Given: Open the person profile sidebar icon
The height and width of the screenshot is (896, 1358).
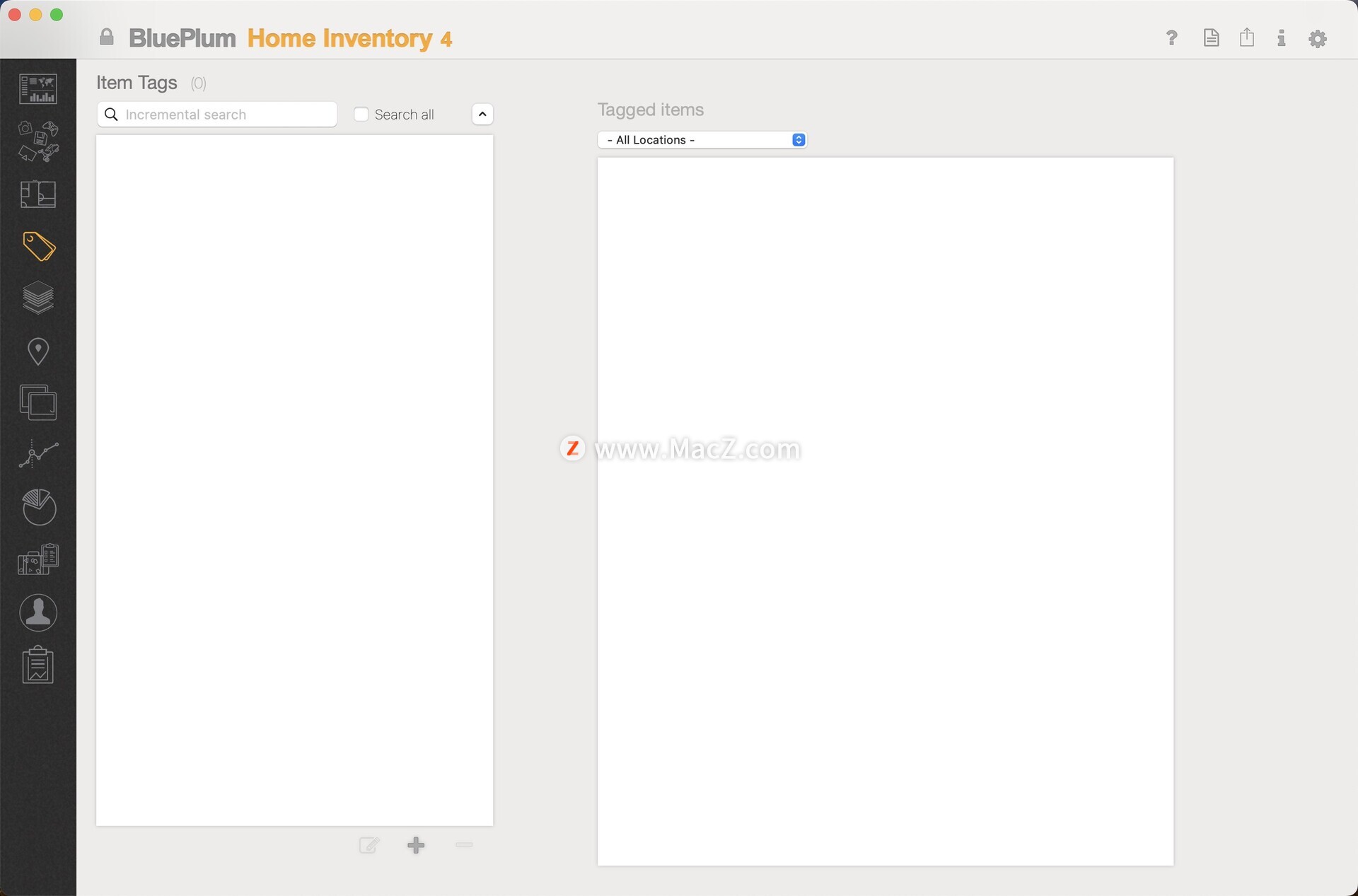Looking at the screenshot, I should pyautogui.click(x=38, y=612).
